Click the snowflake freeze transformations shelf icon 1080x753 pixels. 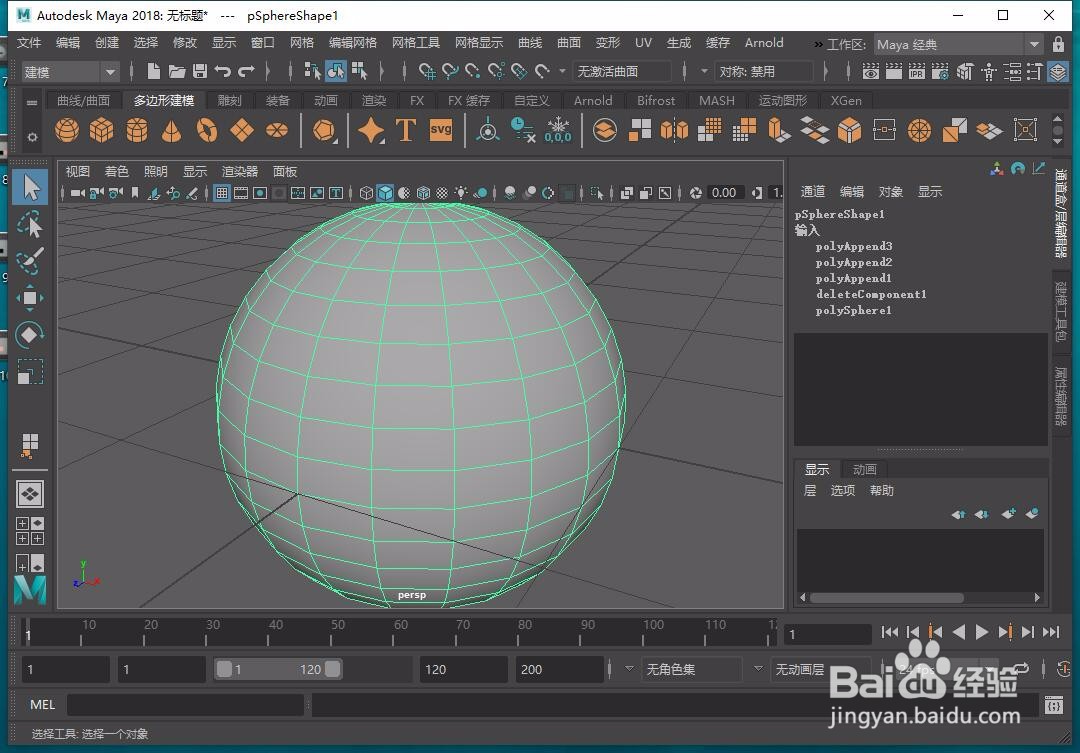point(558,130)
